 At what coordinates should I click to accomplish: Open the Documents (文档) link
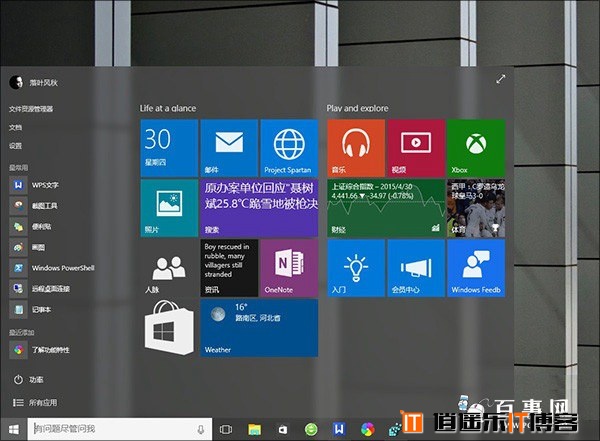(x=15, y=127)
